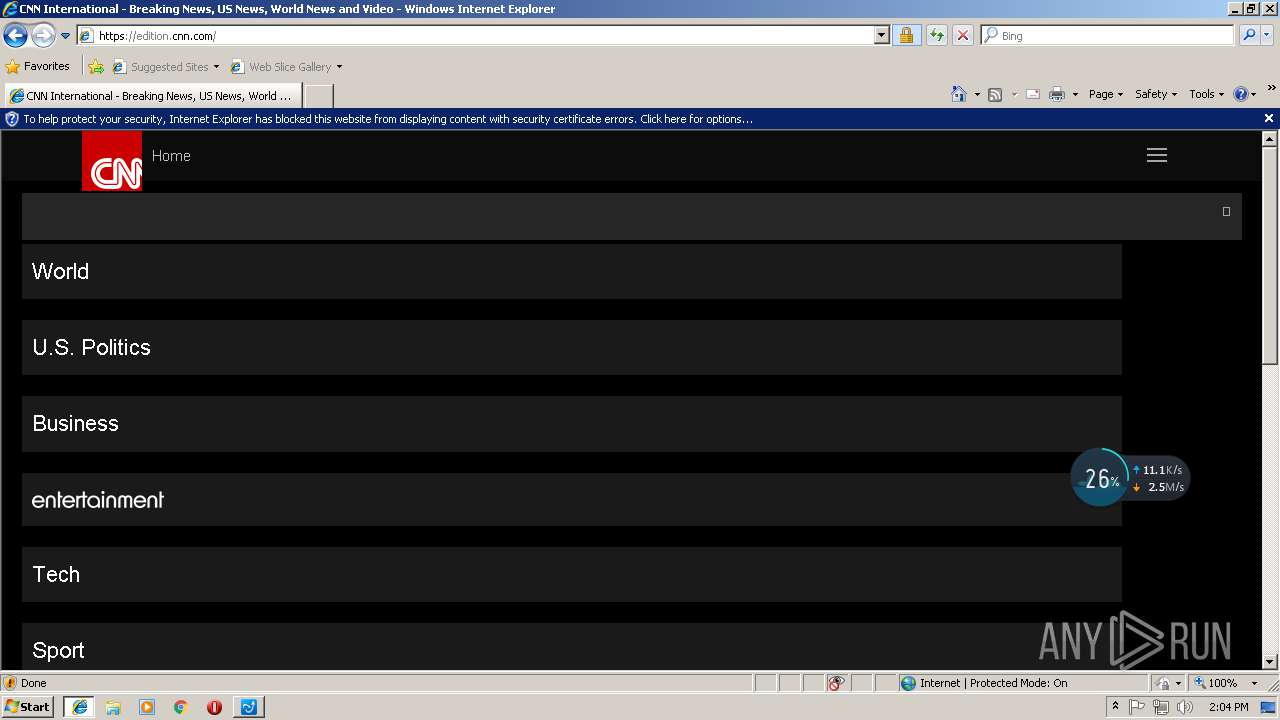
Task: Click the red CNN logo
Action: pos(112,161)
